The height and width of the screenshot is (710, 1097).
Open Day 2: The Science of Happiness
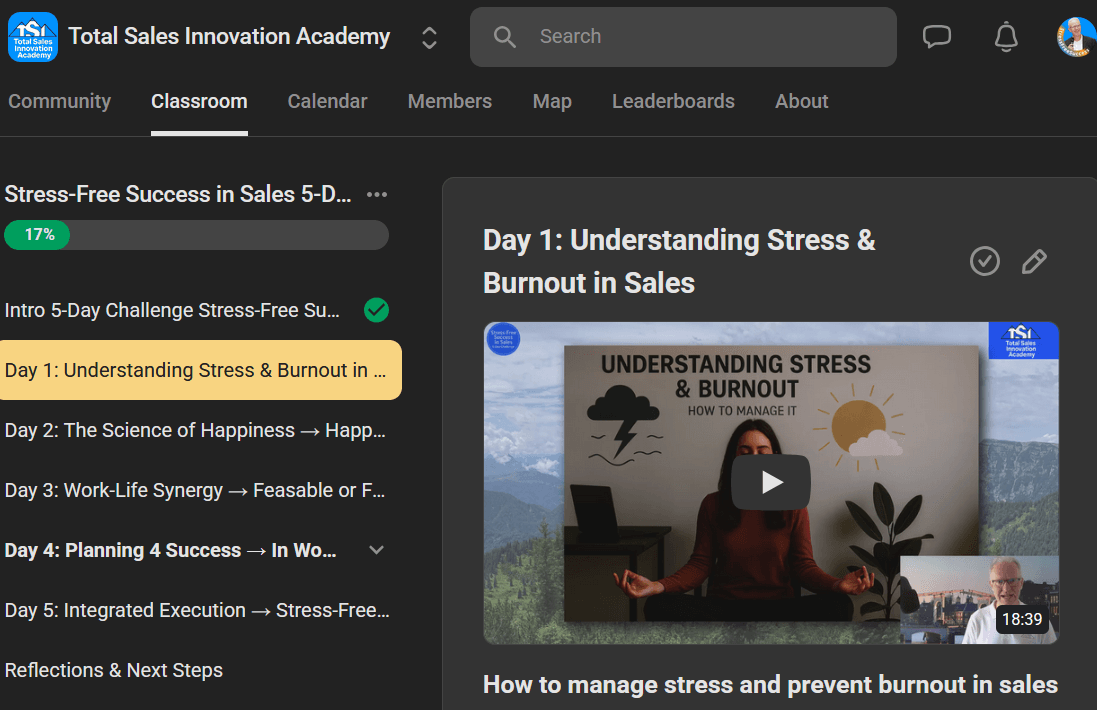[x=195, y=430]
